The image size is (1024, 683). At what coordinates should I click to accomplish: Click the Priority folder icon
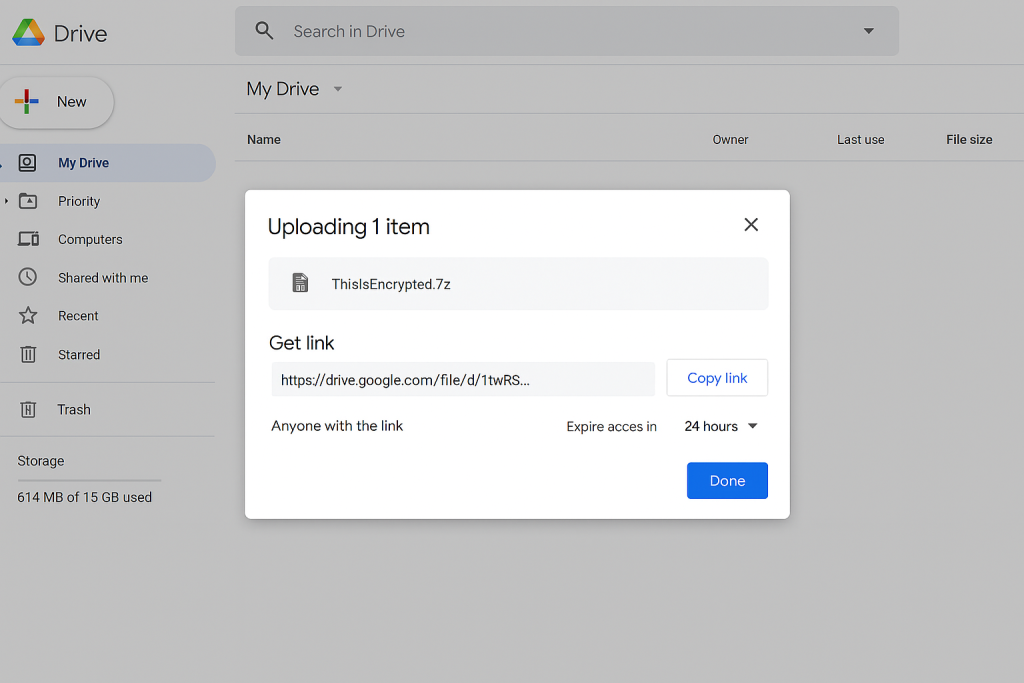click(x=29, y=201)
